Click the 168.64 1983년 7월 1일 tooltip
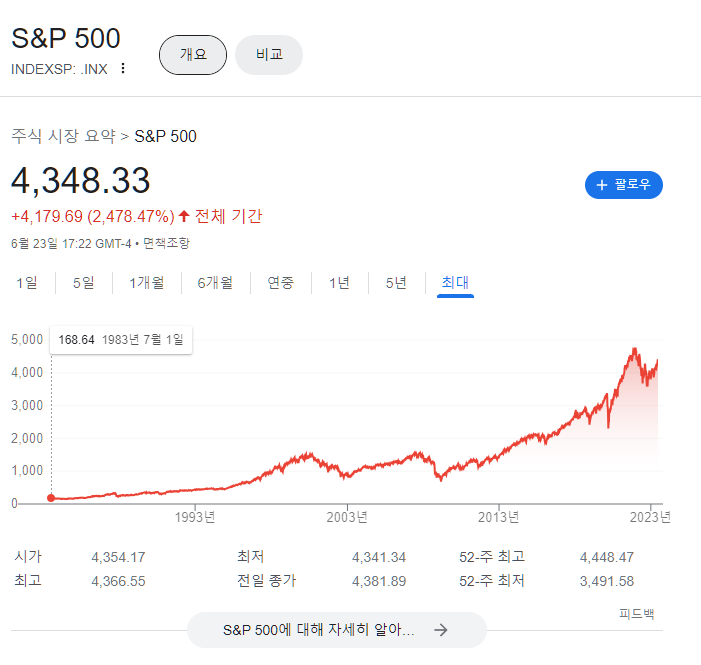The image size is (701, 665). 121,340
